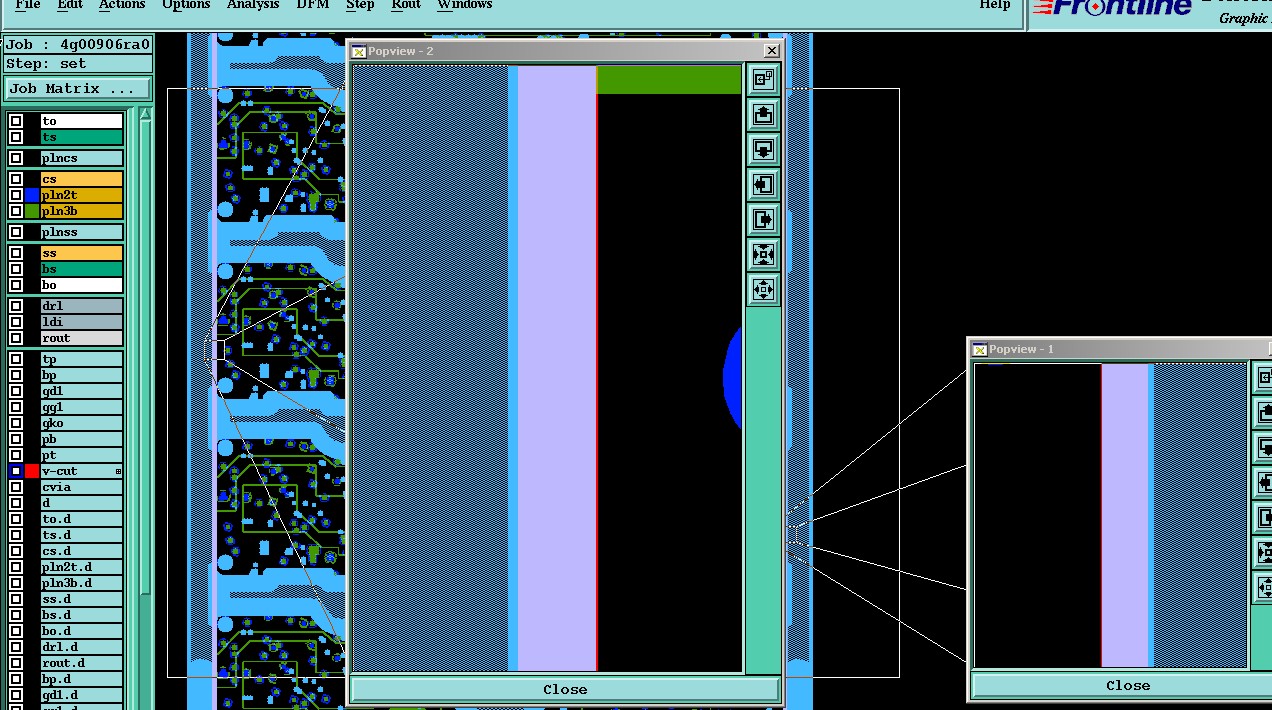Toggle display checkbox for layer cvia
Screen dimensions: 1272x710
[x=16, y=487]
